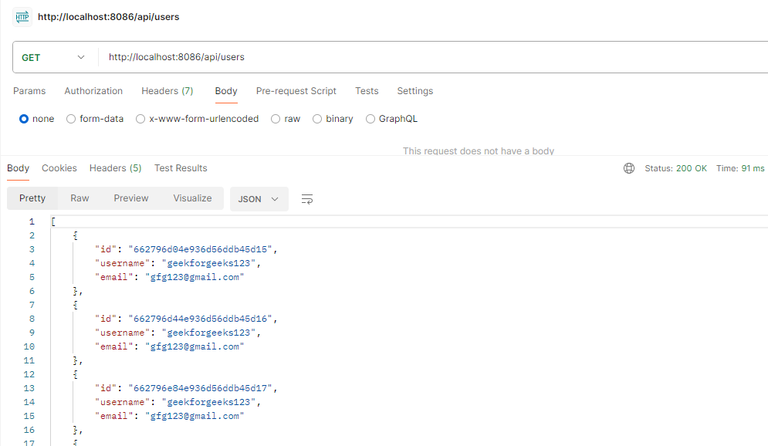Open the Test Results tab

(x=181, y=168)
